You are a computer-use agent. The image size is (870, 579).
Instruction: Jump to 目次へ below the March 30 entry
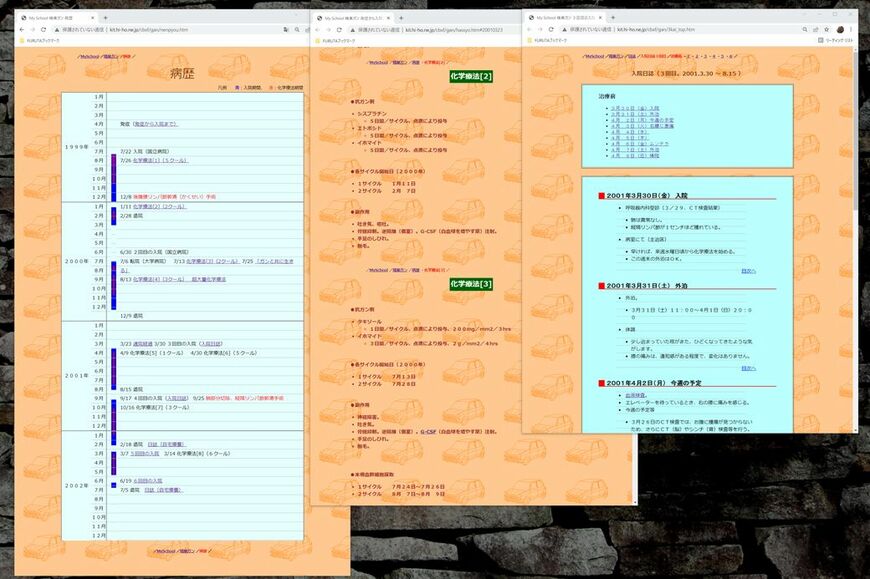pos(748,271)
